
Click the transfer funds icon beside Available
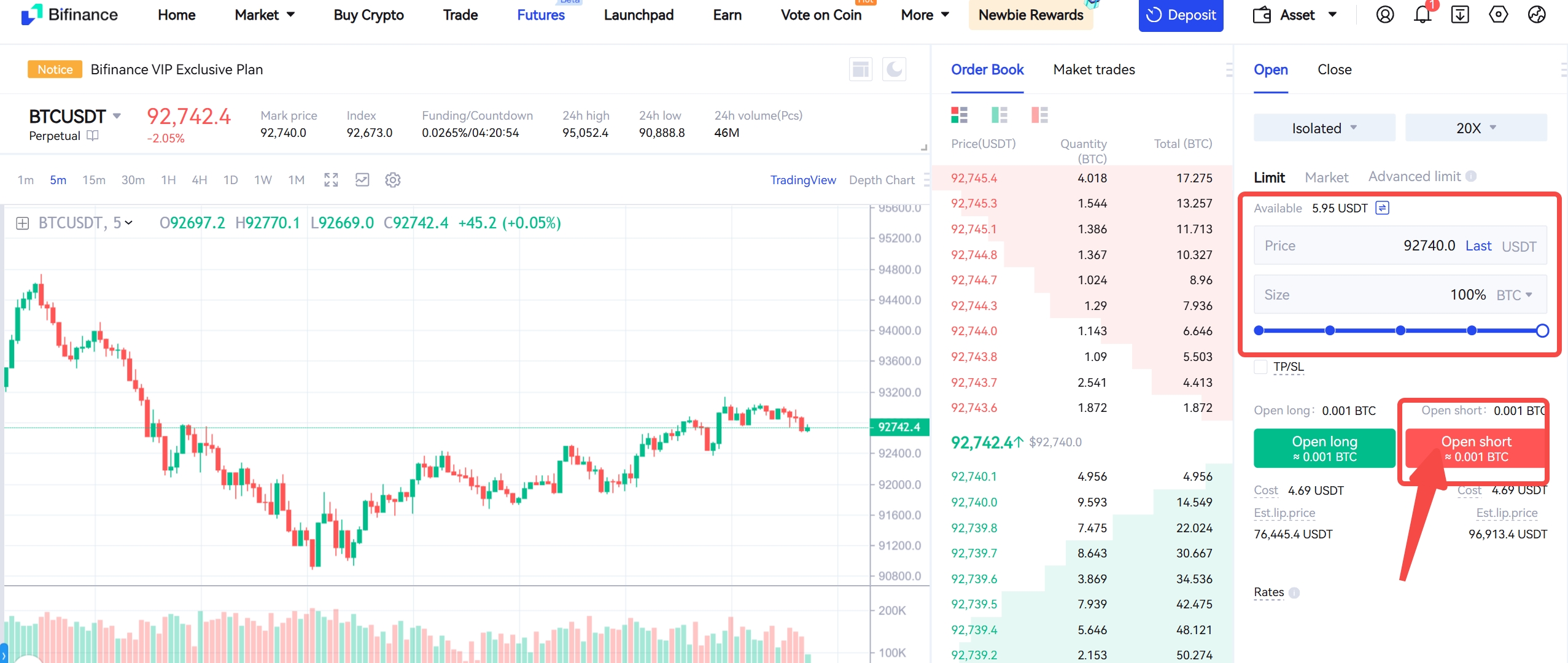tap(1382, 208)
